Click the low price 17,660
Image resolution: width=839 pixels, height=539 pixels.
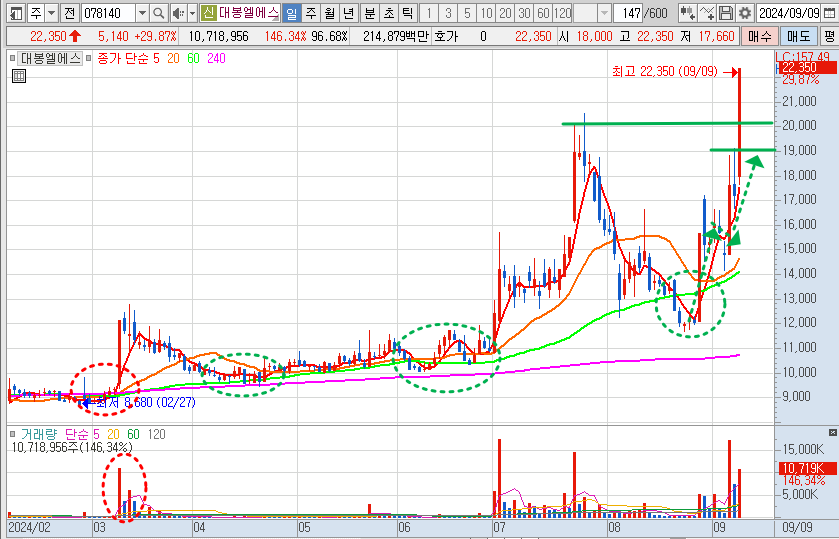pyautogui.click(x=716, y=36)
